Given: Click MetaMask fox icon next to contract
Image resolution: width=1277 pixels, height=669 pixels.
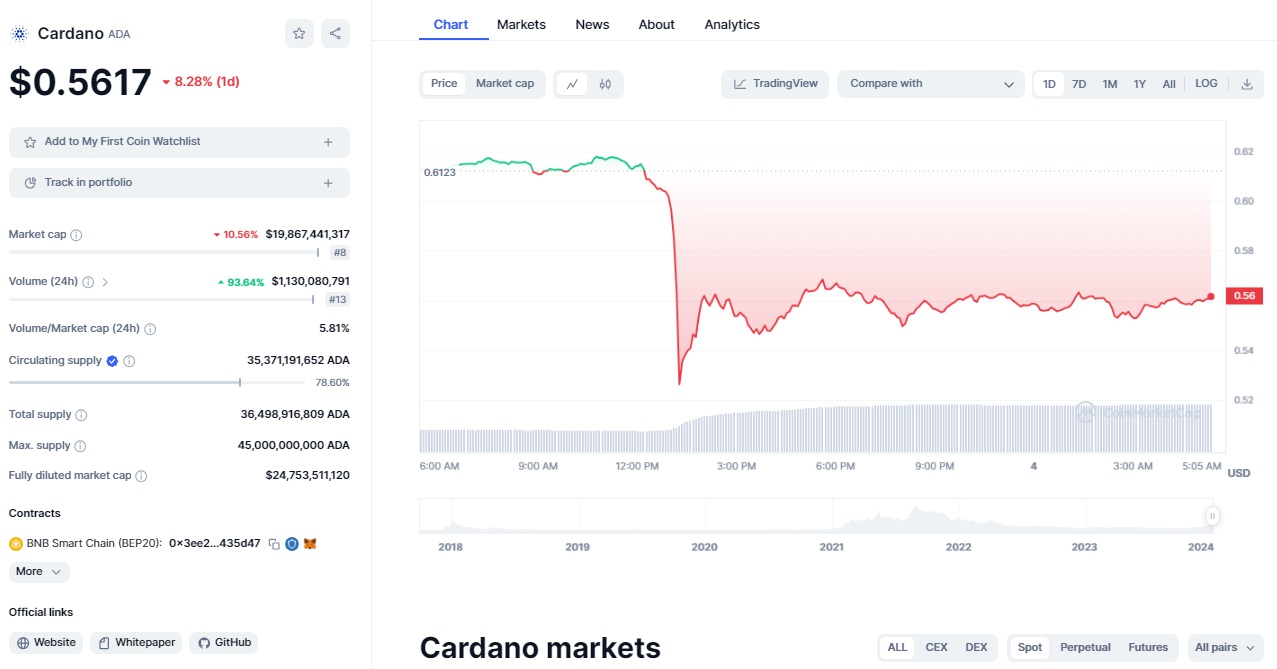Looking at the screenshot, I should coord(310,544).
